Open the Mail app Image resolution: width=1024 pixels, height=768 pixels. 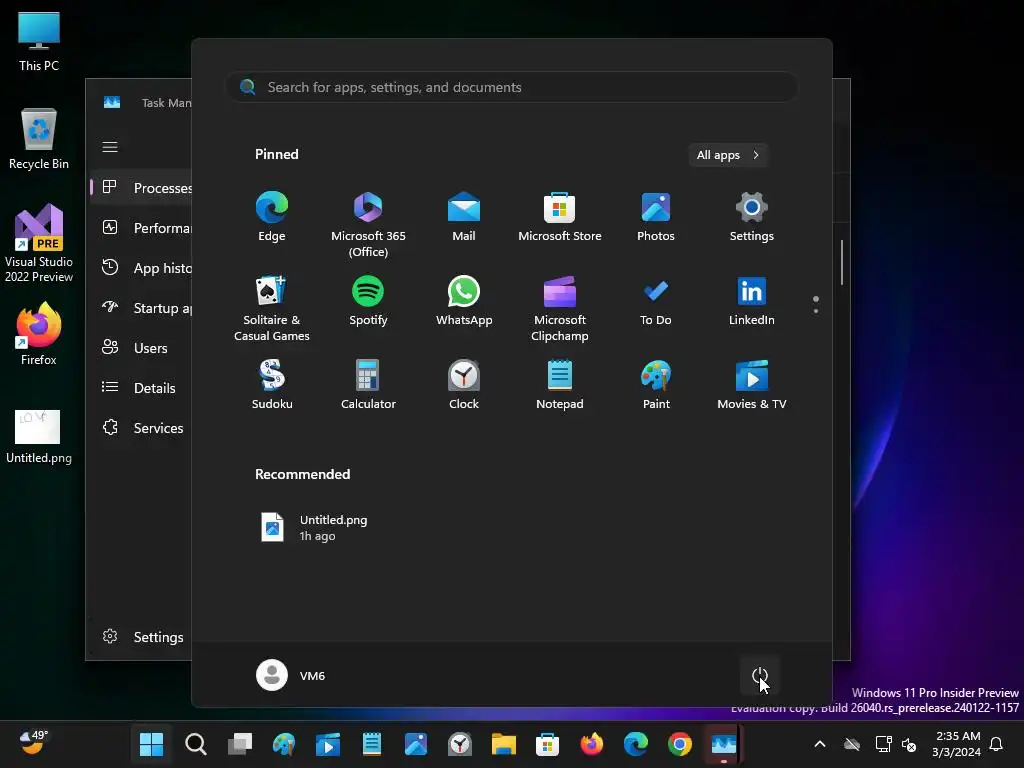464,217
